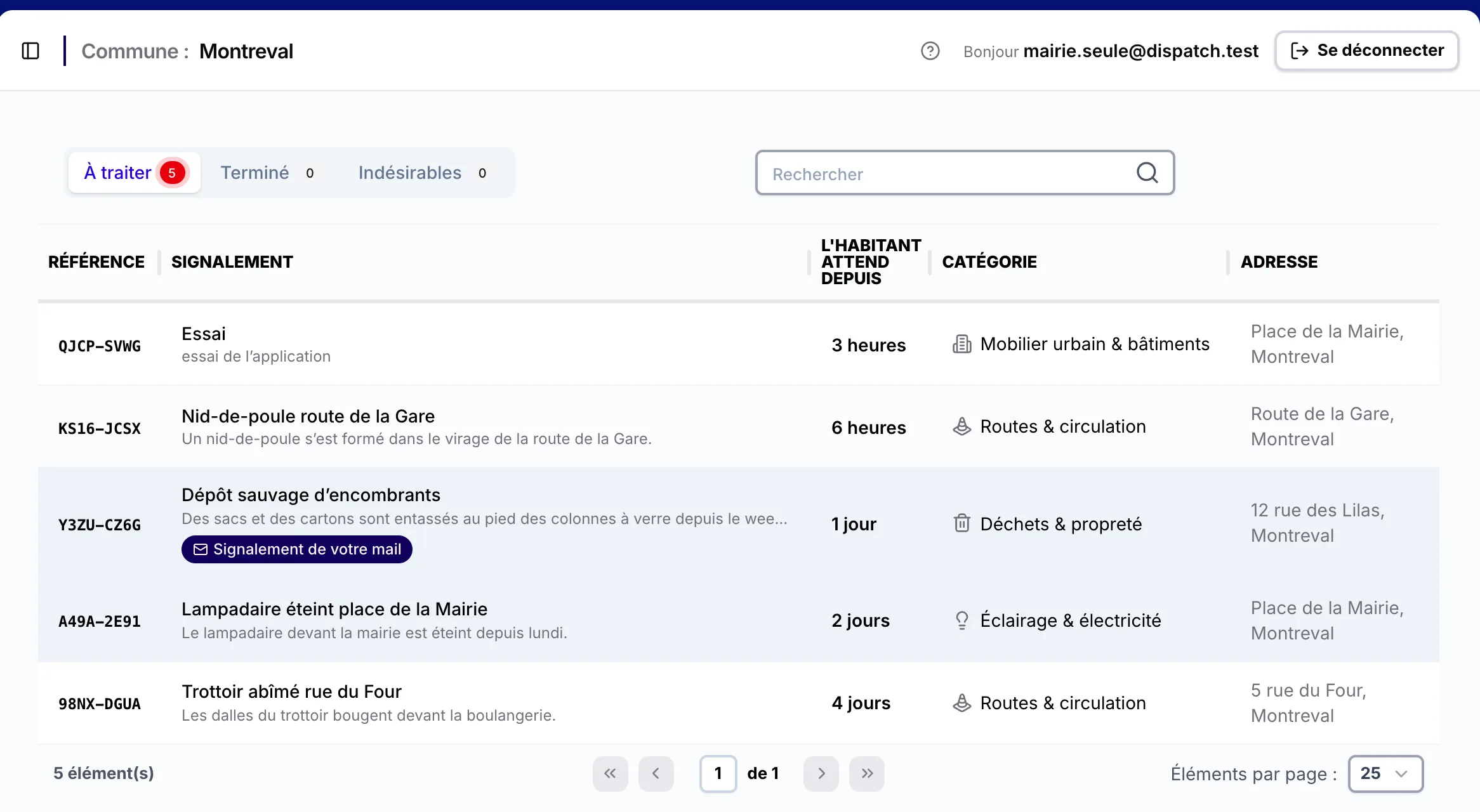Open report reference 98NX-DGUA

pyautogui.click(x=100, y=704)
